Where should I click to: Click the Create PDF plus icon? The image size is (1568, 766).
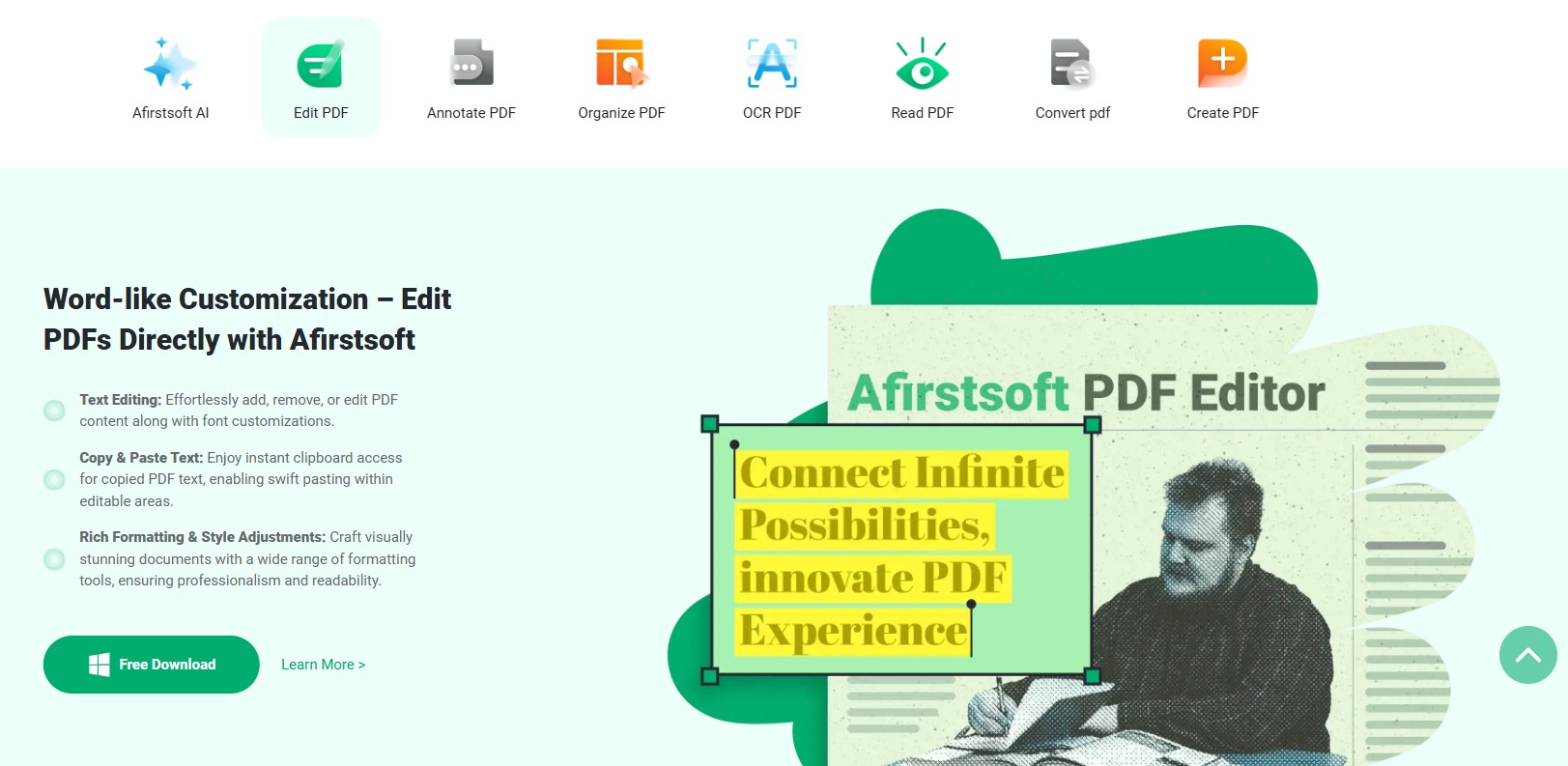pyautogui.click(x=1222, y=64)
